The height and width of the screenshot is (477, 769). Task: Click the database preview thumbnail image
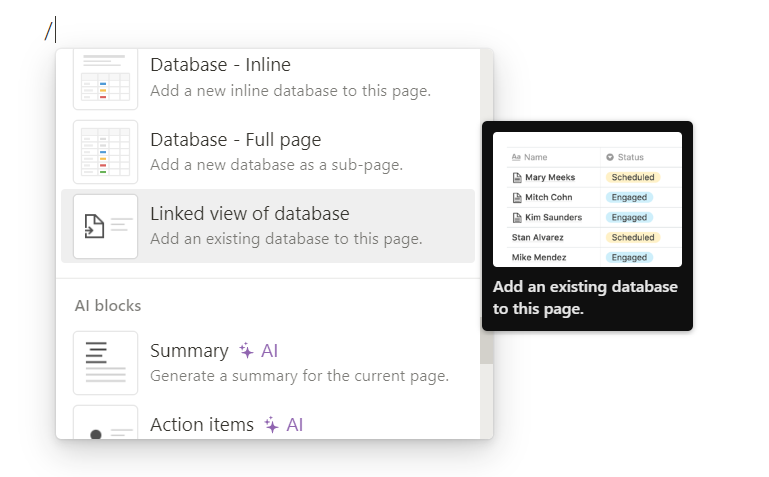[587, 200]
